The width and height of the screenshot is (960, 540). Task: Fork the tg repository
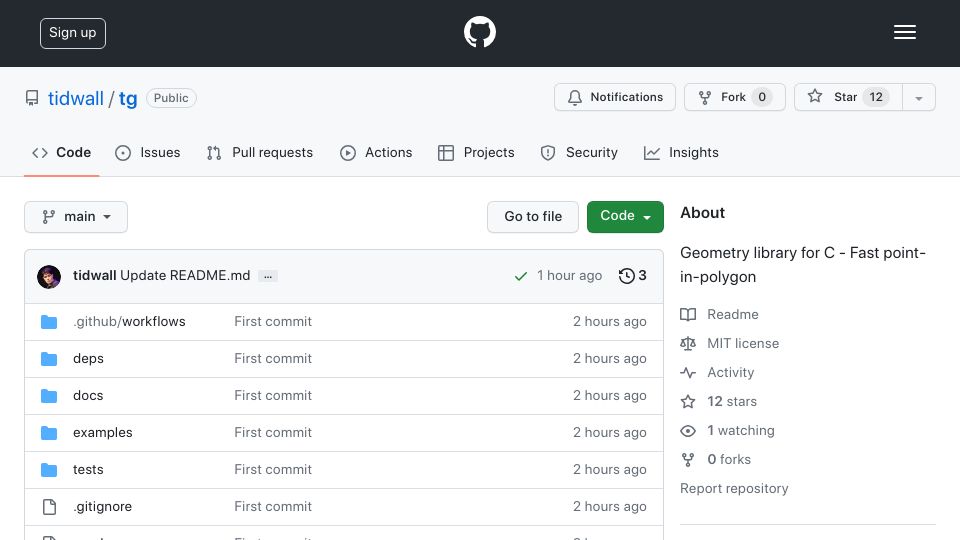[x=735, y=97]
